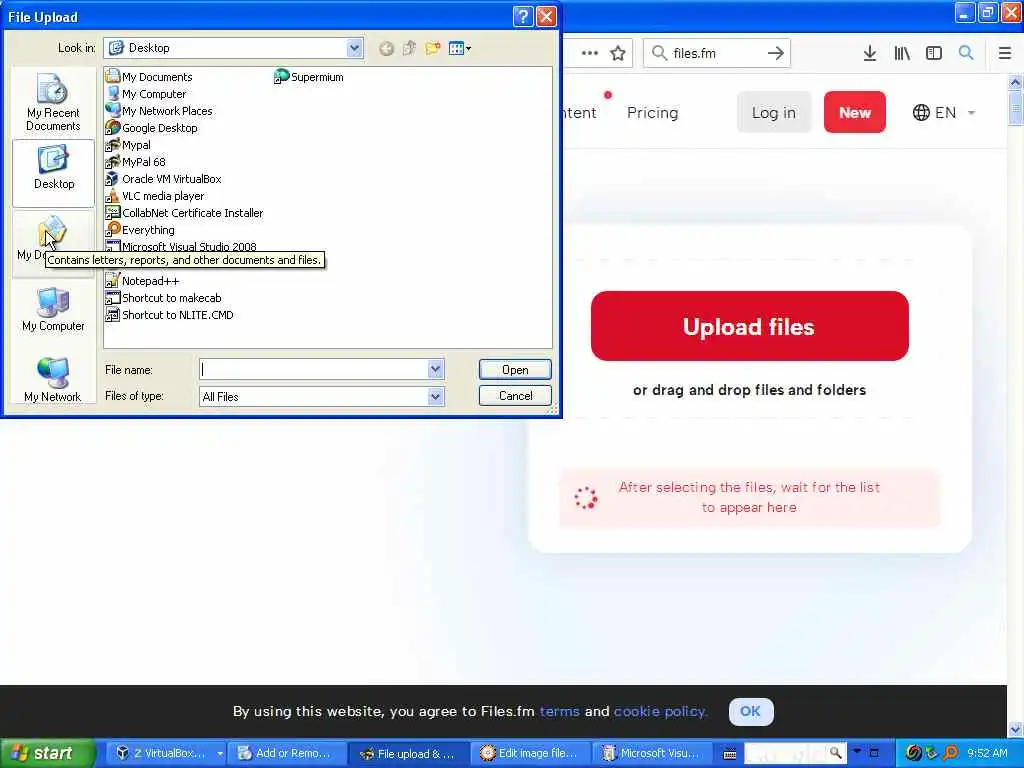Click the Windows start button

tap(47, 753)
